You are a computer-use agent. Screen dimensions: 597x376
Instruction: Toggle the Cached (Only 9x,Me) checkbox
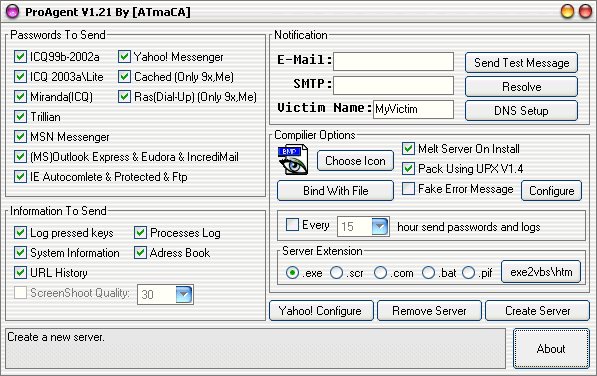tap(124, 76)
